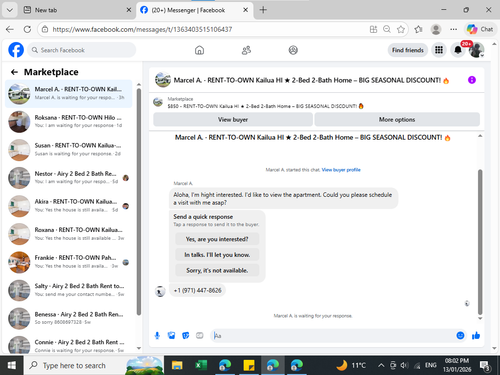Image resolution: width=500 pixels, height=375 pixels.
Task: Open the View buyer profile link
Action: 341,170
